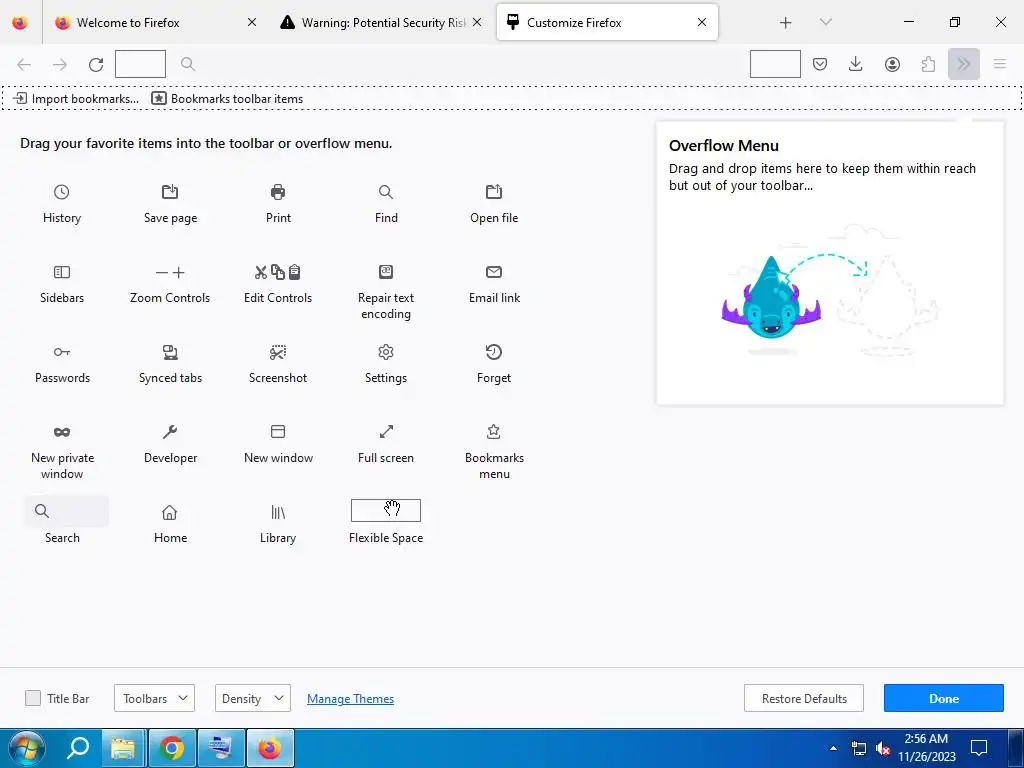The height and width of the screenshot is (768, 1024).
Task: Close the Welcome to Firefox tab
Action: [252, 22]
